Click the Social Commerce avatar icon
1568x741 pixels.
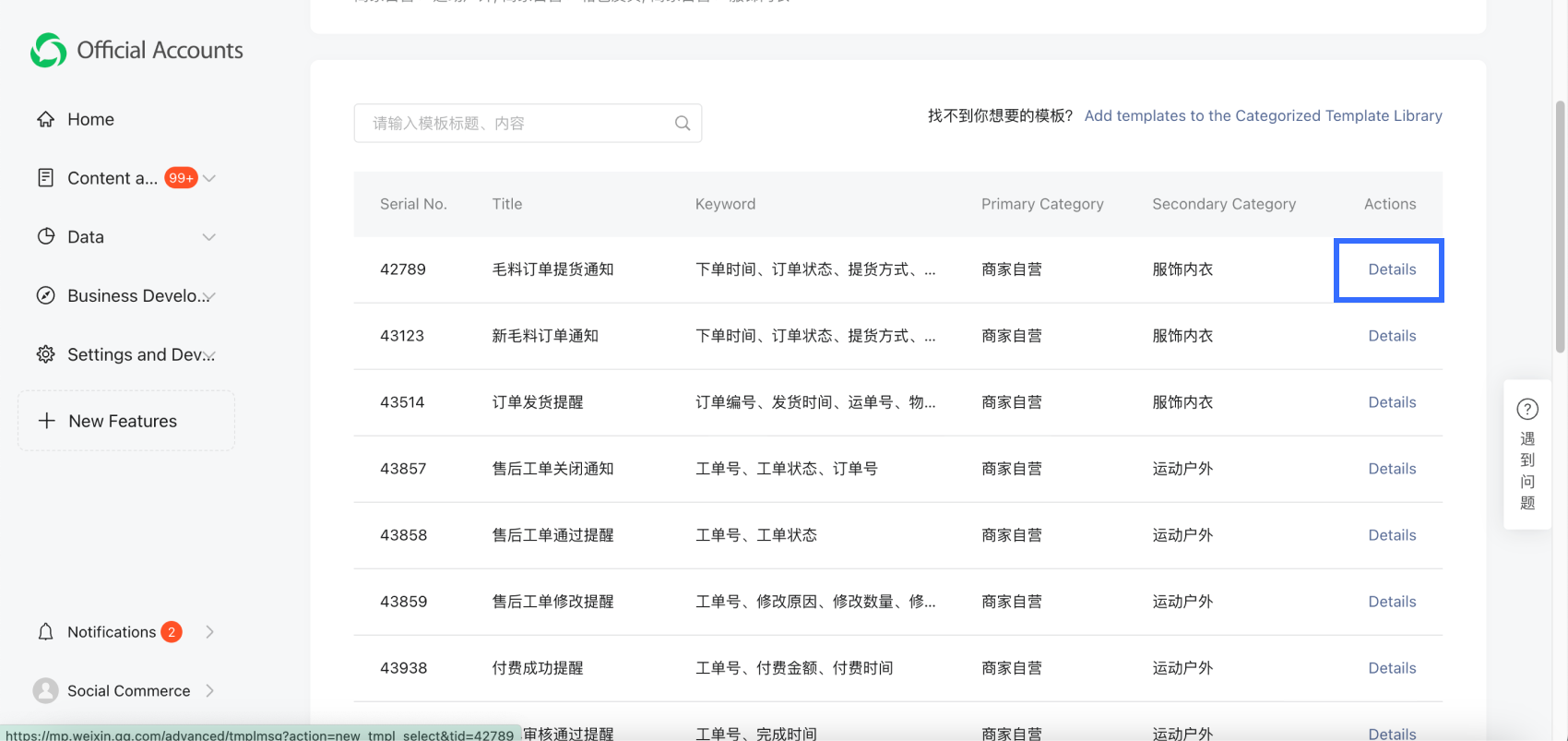coord(45,690)
